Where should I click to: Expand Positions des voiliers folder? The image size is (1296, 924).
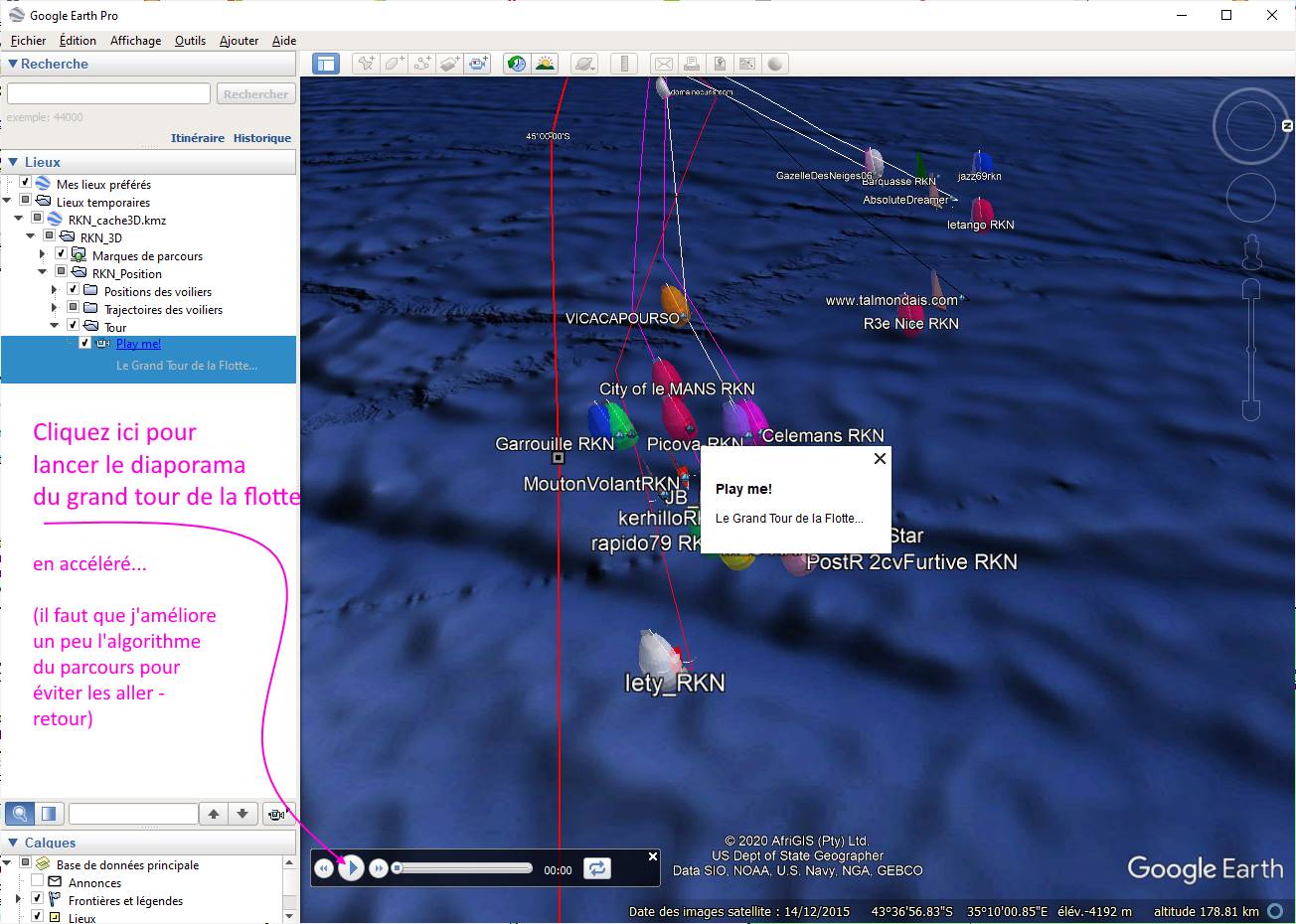tap(55, 290)
